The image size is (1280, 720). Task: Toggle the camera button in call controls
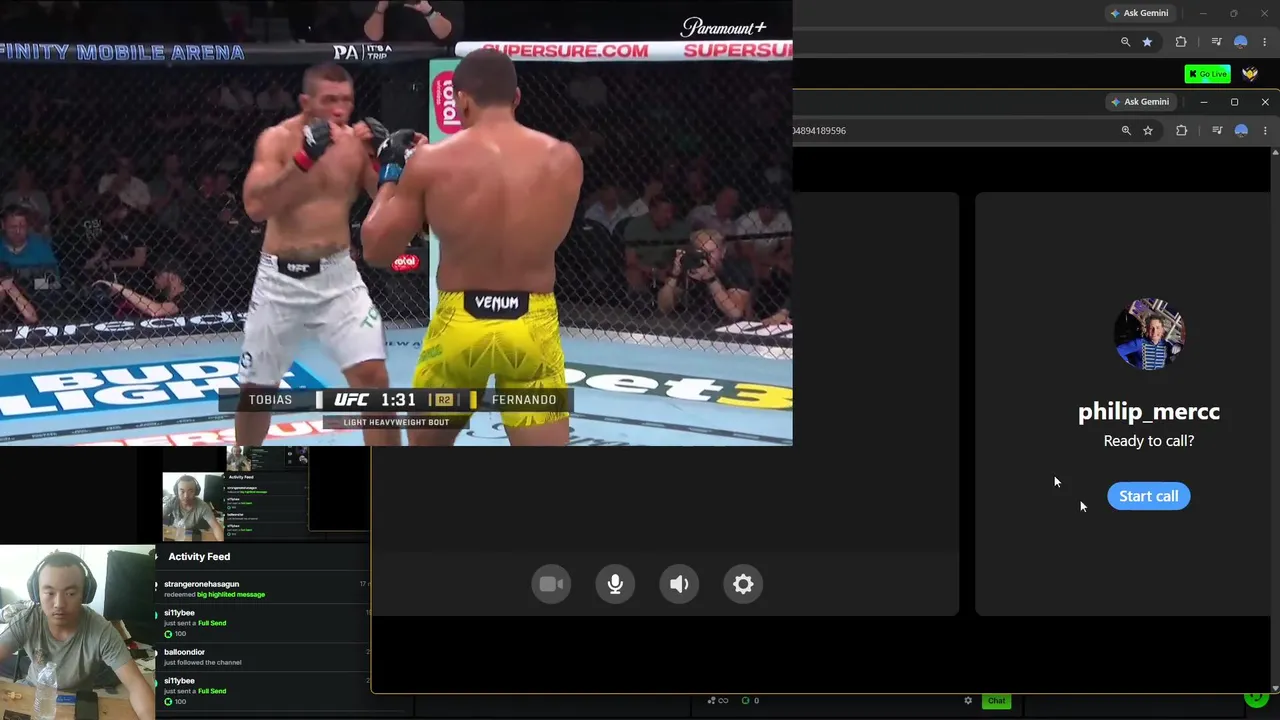pyautogui.click(x=551, y=584)
